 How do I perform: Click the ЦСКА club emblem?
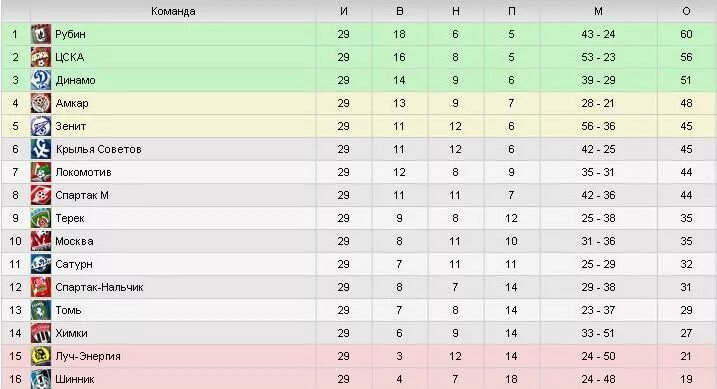[x=41, y=57]
